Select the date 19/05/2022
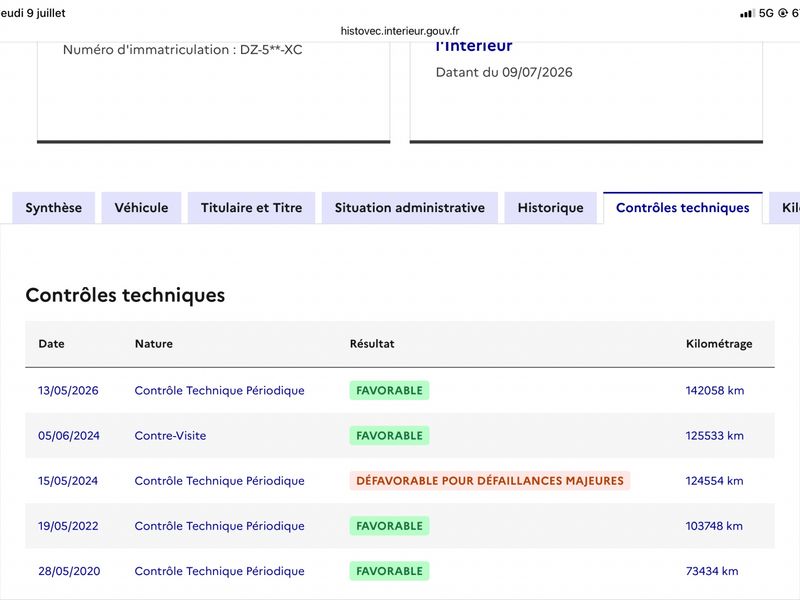The height and width of the screenshot is (600, 800). 68,526
